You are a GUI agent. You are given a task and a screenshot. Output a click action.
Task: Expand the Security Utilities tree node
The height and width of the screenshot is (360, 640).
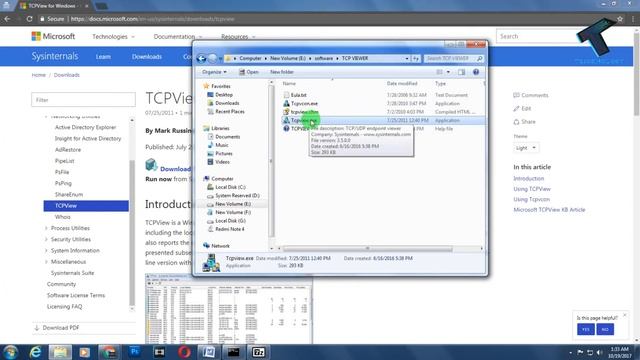(46, 239)
